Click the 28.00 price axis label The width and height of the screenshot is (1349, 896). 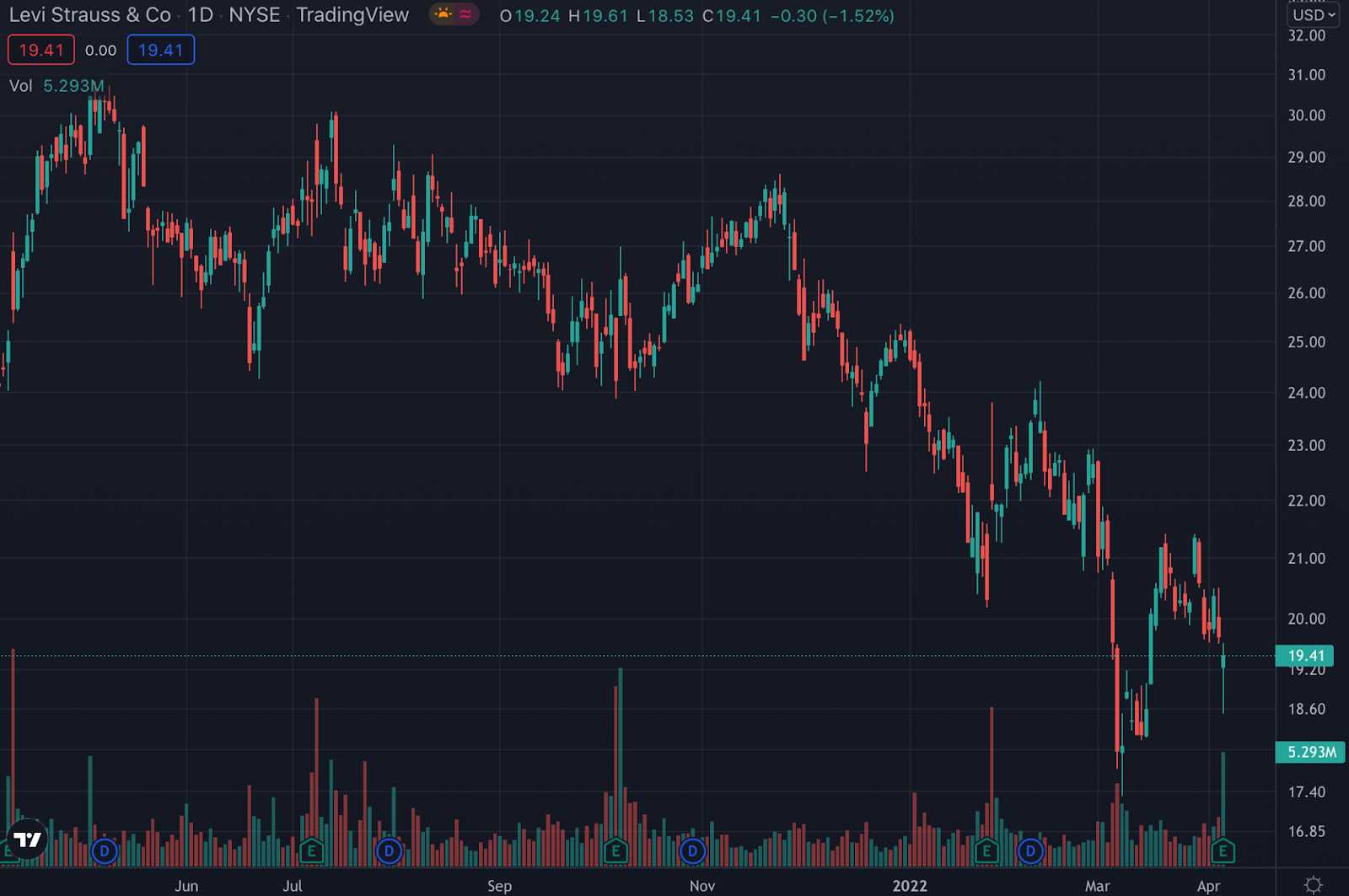[x=1306, y=201]
